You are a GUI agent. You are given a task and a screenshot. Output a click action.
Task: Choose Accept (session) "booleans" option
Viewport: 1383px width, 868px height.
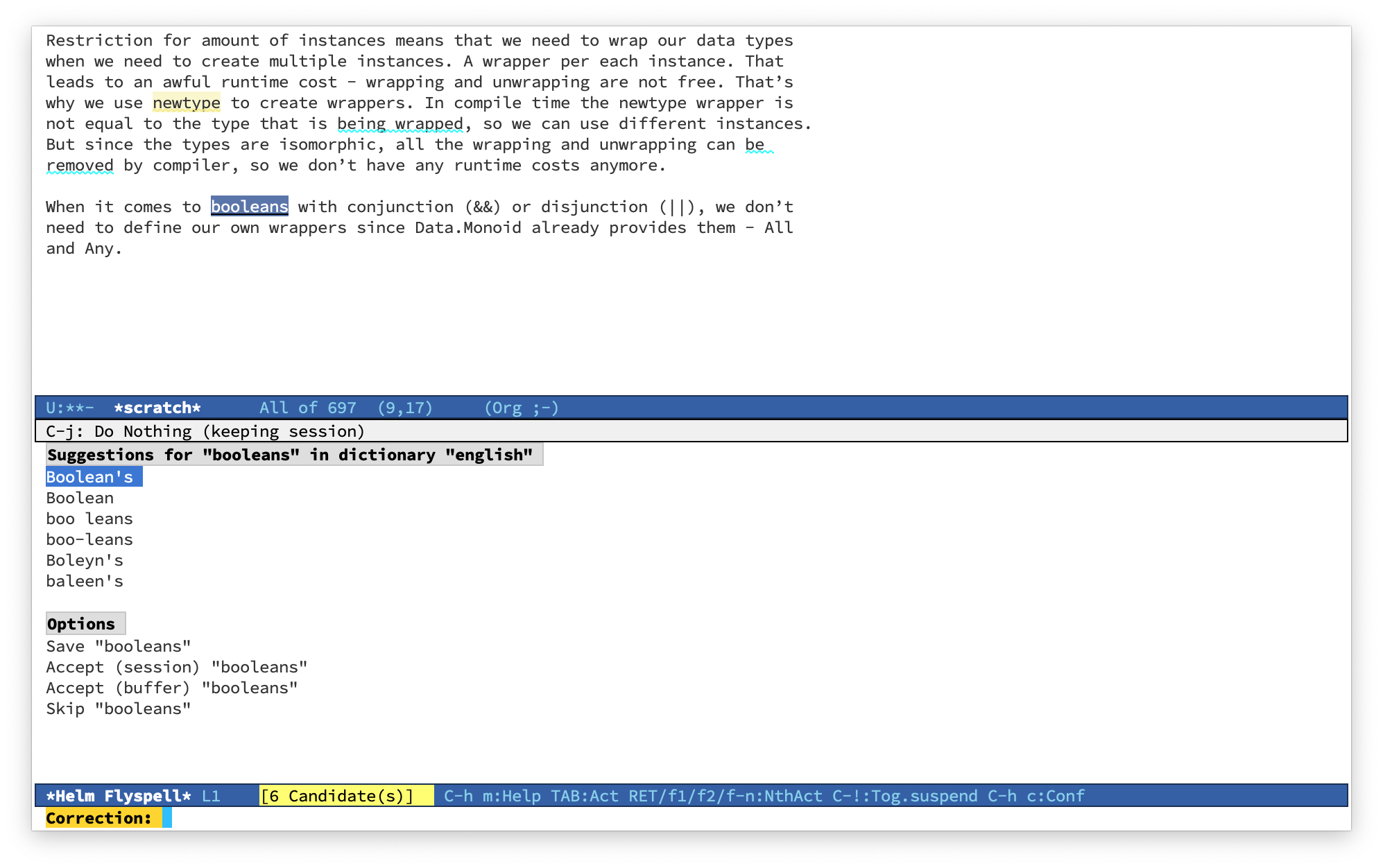[176, 667]
